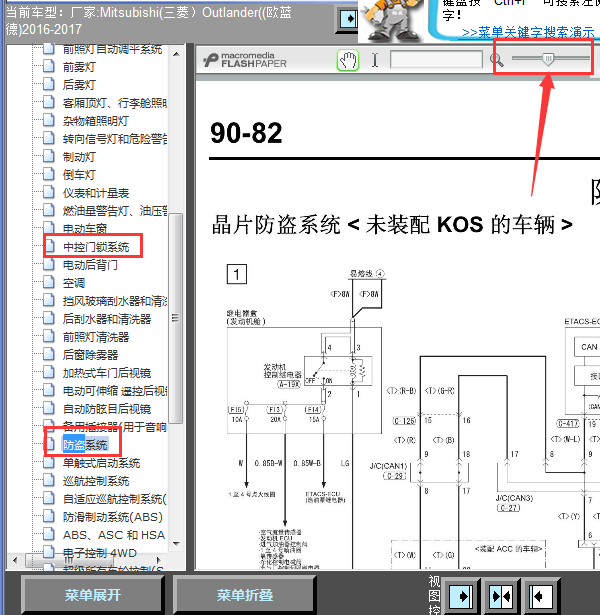Click the tree scrollbar down arrow

click(176, 544)
